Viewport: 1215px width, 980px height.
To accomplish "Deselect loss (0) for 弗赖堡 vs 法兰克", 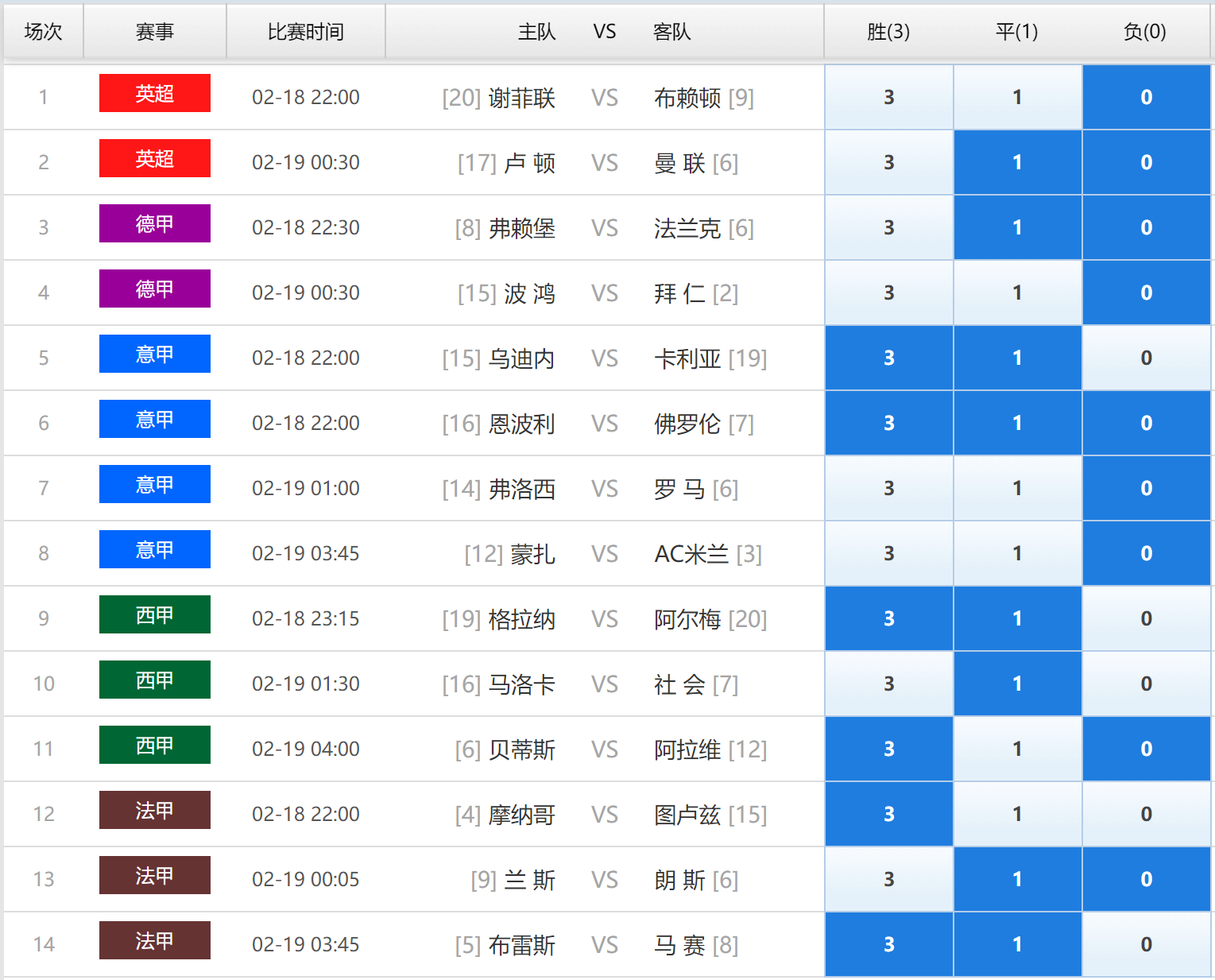I will click(x=1147, y=227).
